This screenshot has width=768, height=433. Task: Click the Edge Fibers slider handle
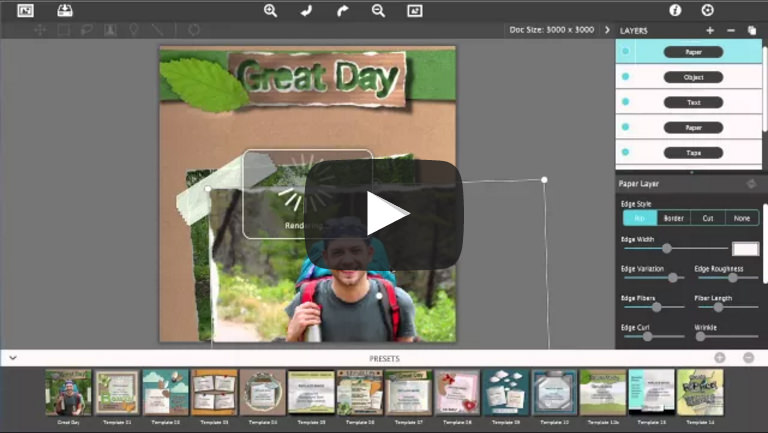click(656, 307)
